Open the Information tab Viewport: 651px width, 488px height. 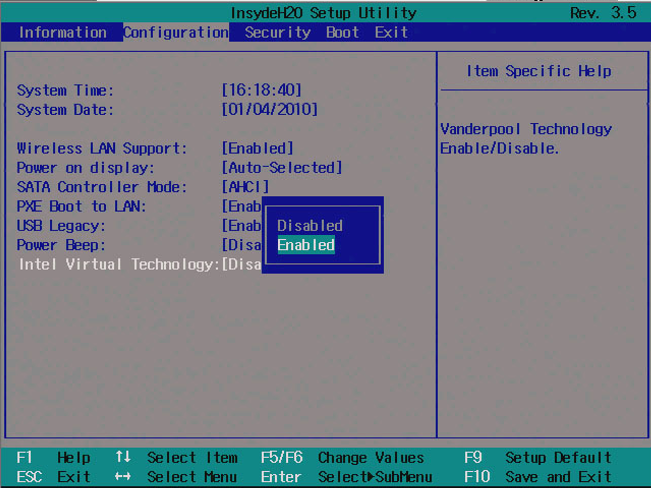pos(62,32)
